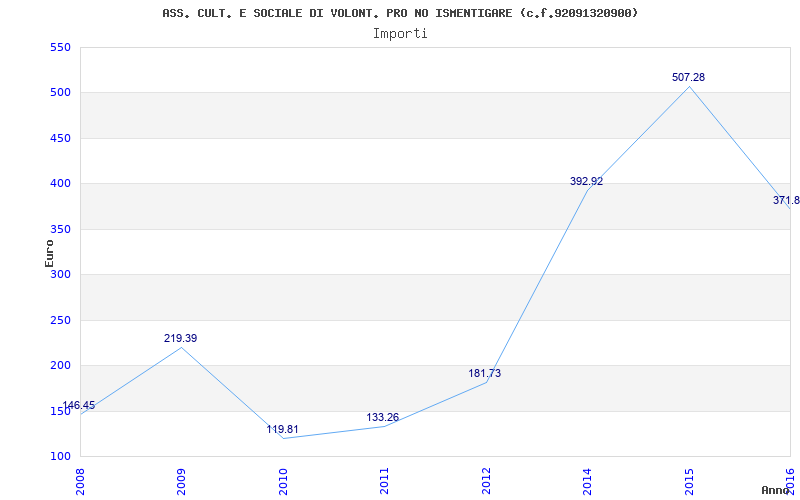Click the 2011 x-axis year label
Image resolution: width=800 pixels, height=500 pixels.
point(384,479)
